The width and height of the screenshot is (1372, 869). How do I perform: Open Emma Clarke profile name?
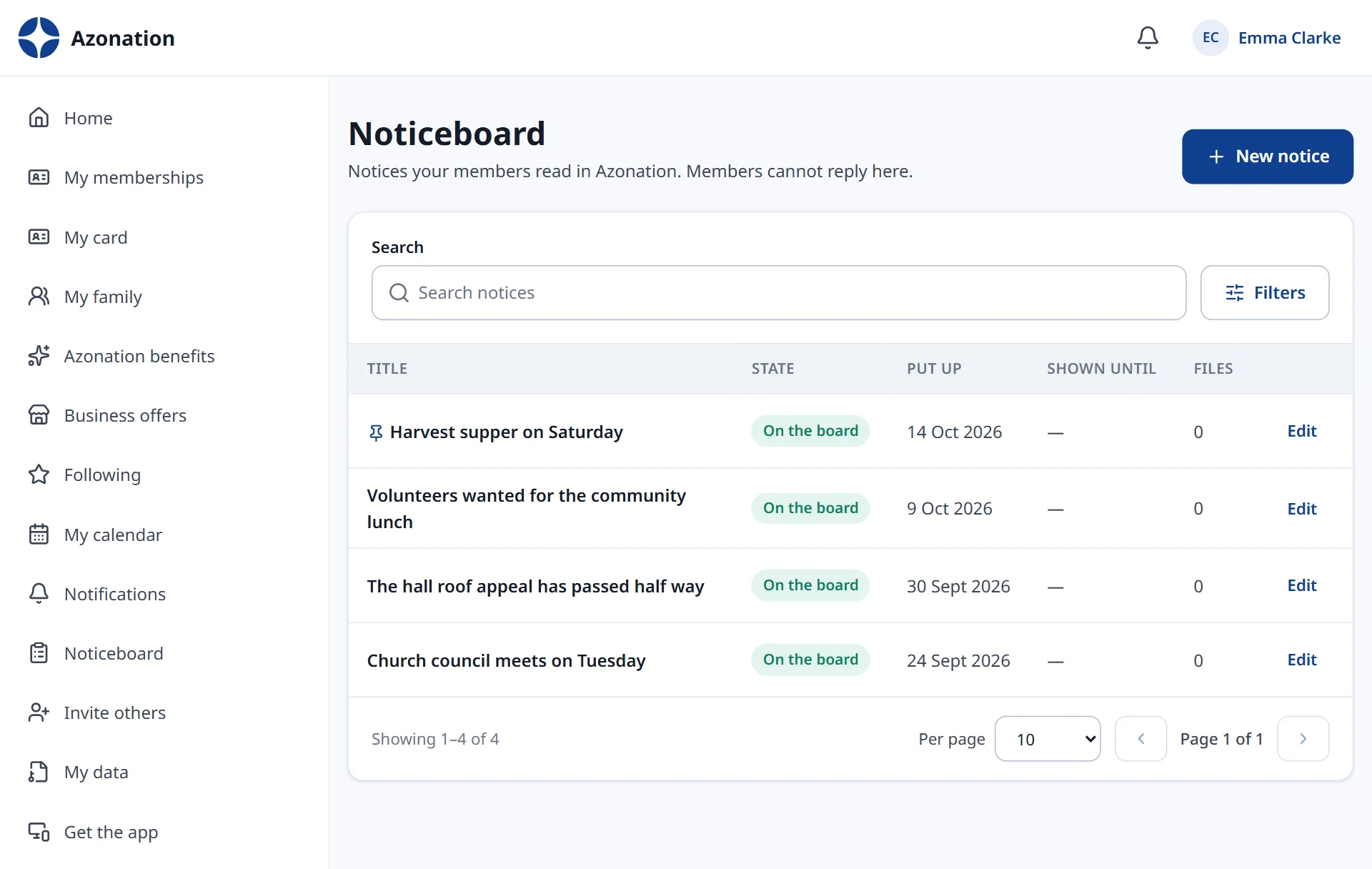pos(1289,38)
